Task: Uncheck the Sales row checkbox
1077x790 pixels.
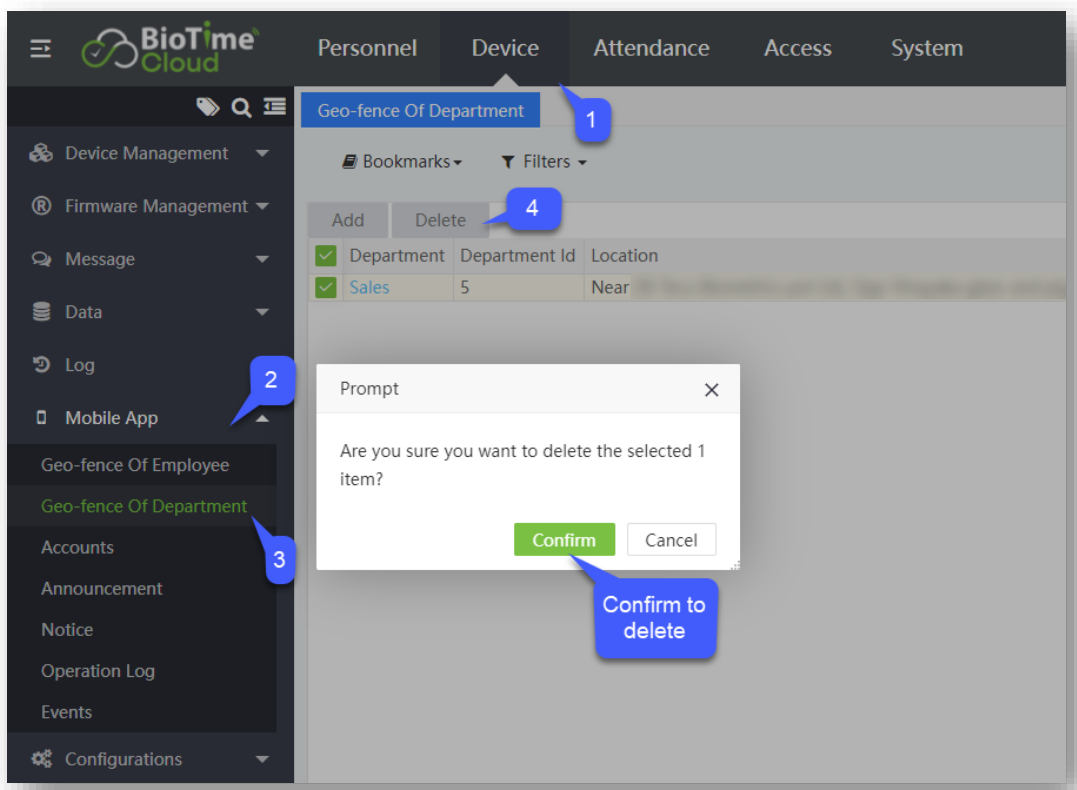Action: (x=325, y=287)
